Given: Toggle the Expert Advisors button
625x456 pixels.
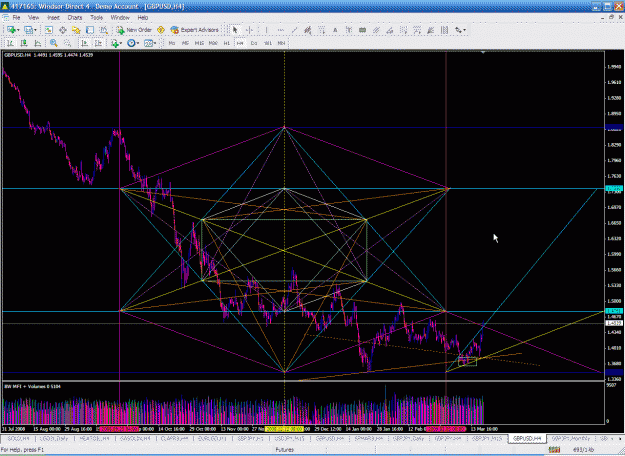Looking at the screenshot, I should (194, 30).
